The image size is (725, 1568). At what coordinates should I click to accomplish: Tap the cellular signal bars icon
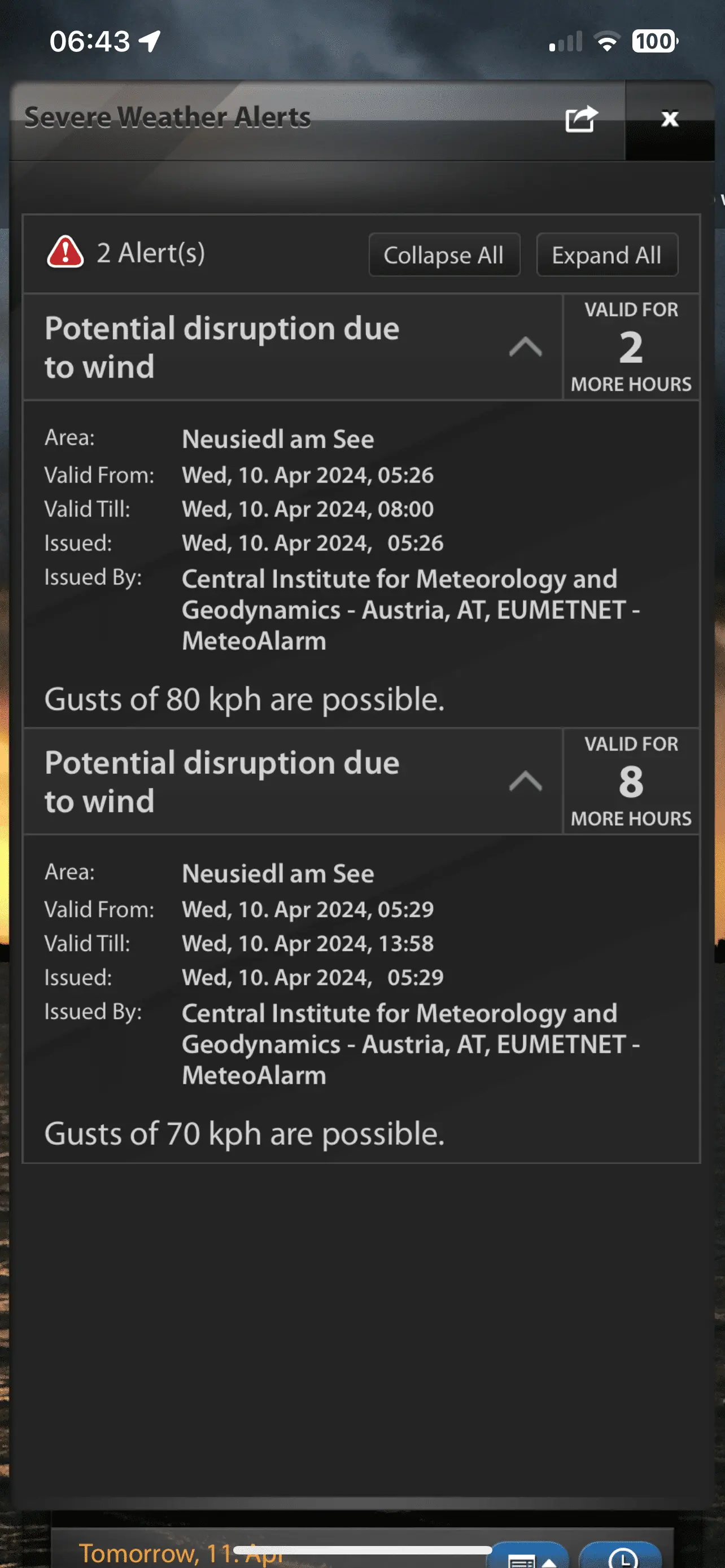(566, 41)
